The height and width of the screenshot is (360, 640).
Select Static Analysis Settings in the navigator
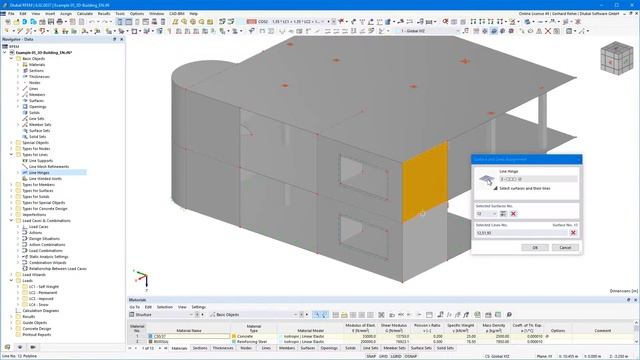pos(49,257)
